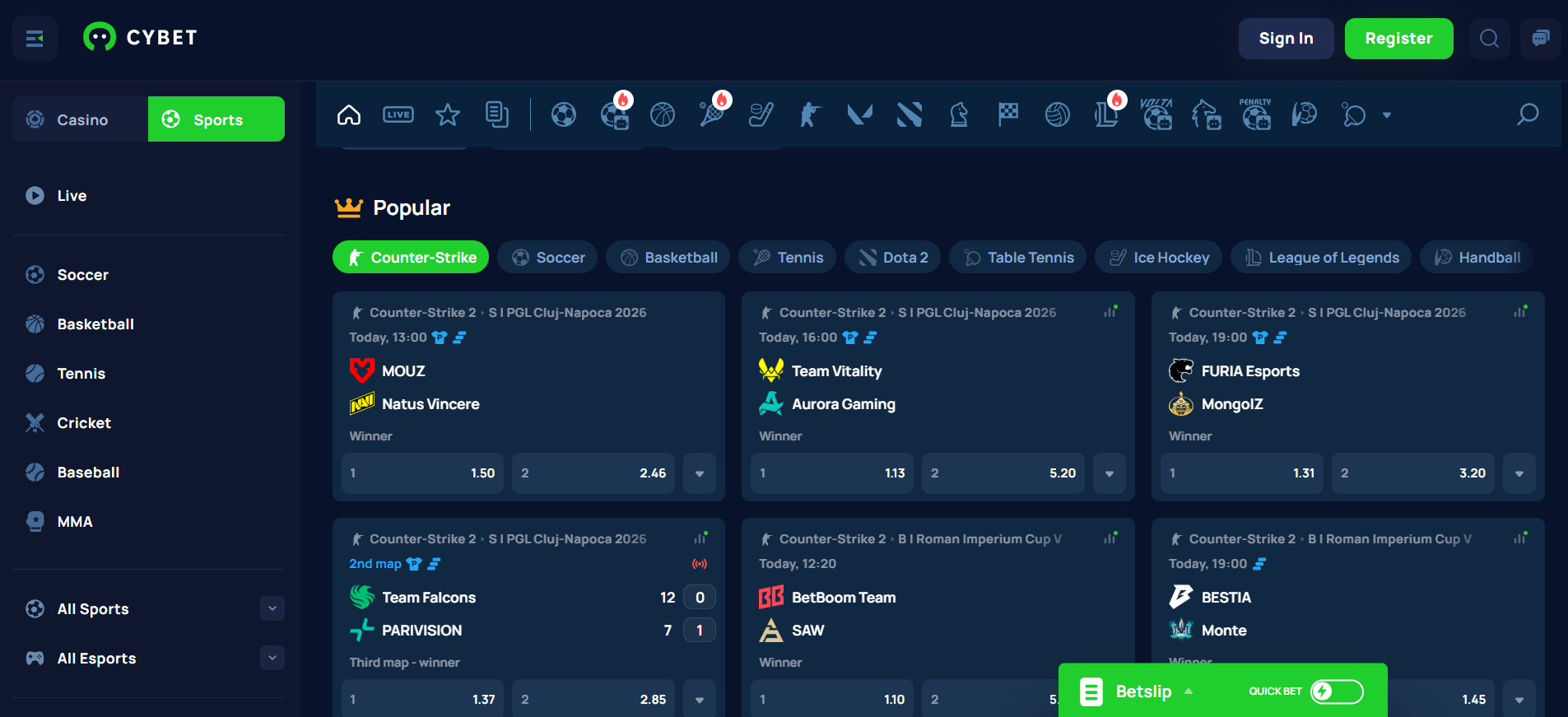Select the chess knight icon
This screenshot has width=1568, height=717.
coord(959,115)
